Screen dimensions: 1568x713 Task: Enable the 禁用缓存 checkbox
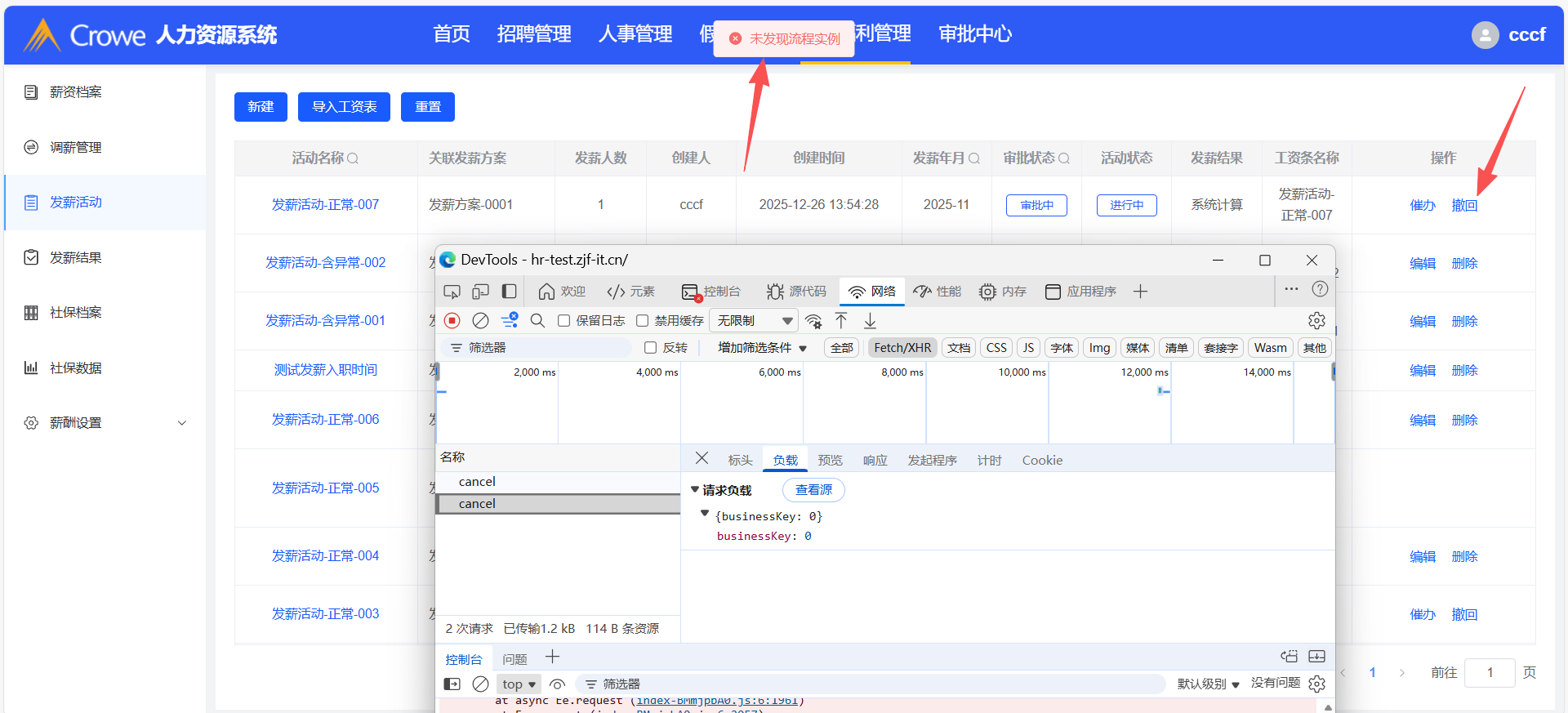[x=642, y=321]
